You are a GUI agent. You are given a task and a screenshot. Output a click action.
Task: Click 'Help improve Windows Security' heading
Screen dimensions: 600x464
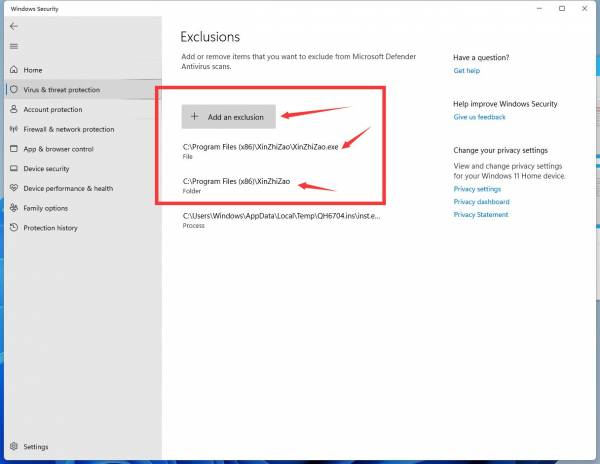(505, 104)
